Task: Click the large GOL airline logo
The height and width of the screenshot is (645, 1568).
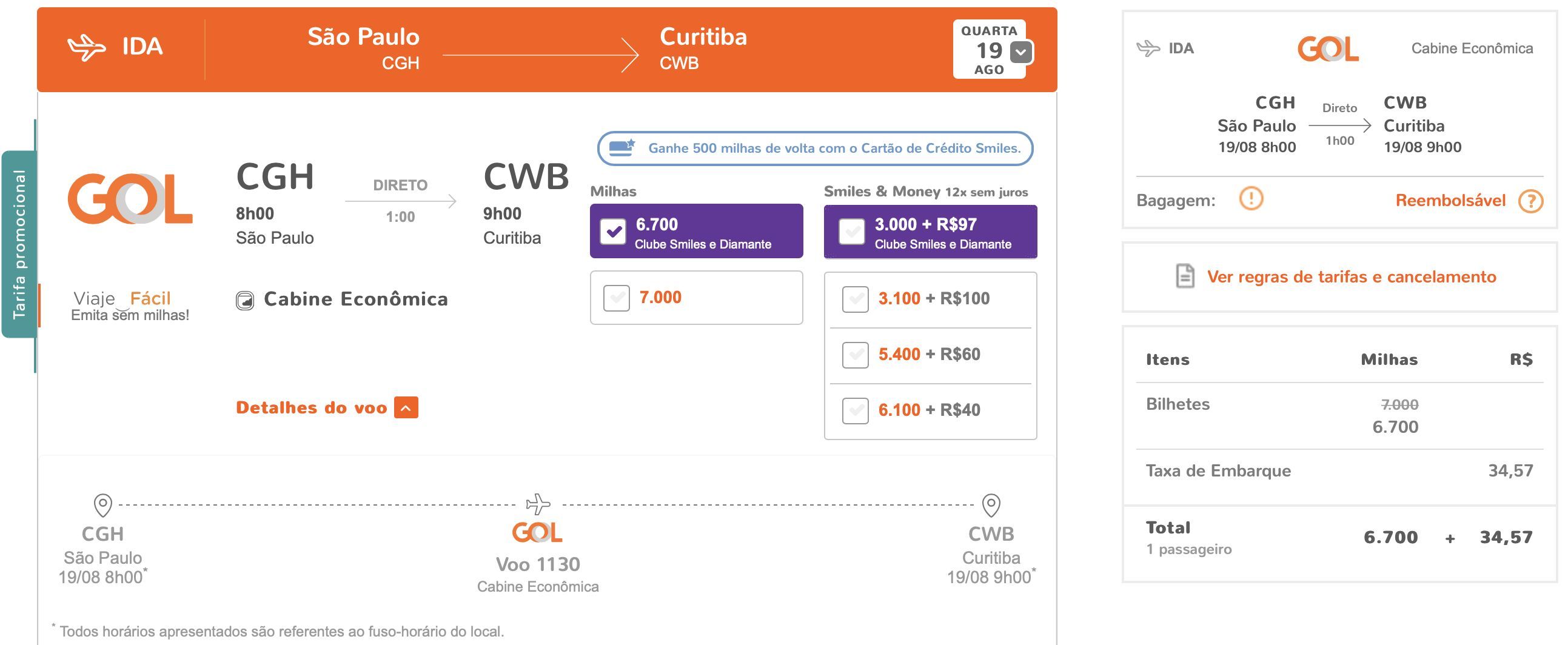Action: tap(130, 199)
